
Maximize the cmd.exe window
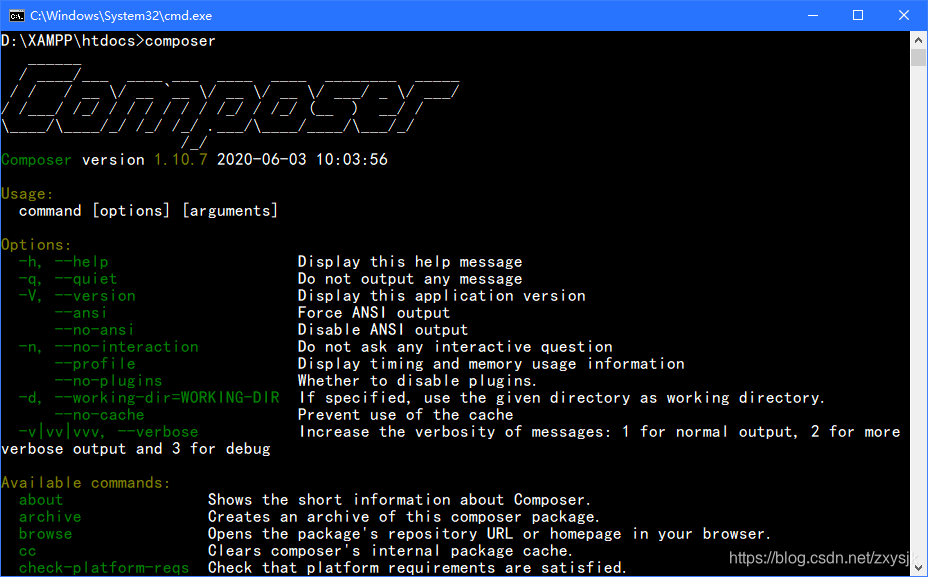pos(858,15)
